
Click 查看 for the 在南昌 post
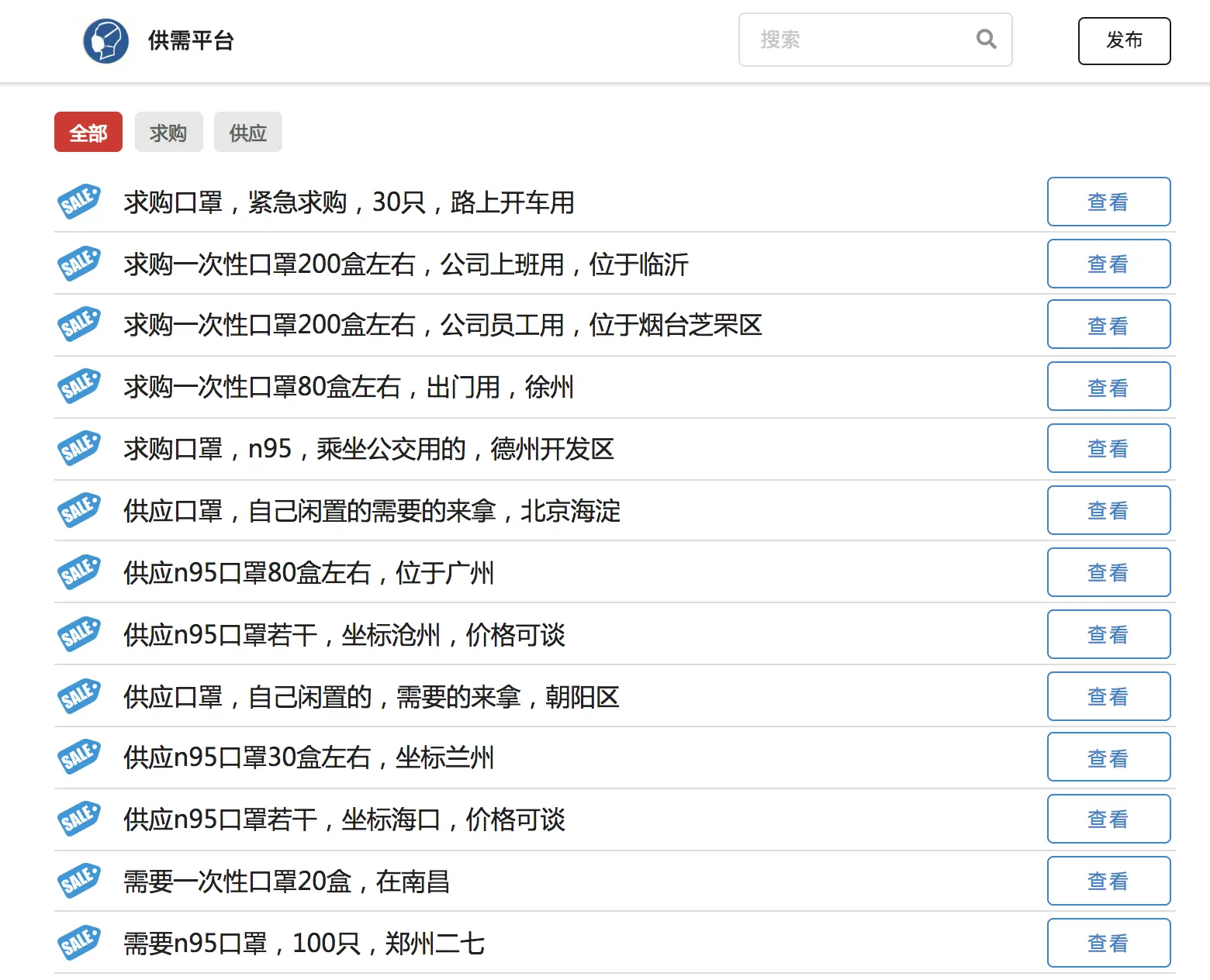(1108, 881)
